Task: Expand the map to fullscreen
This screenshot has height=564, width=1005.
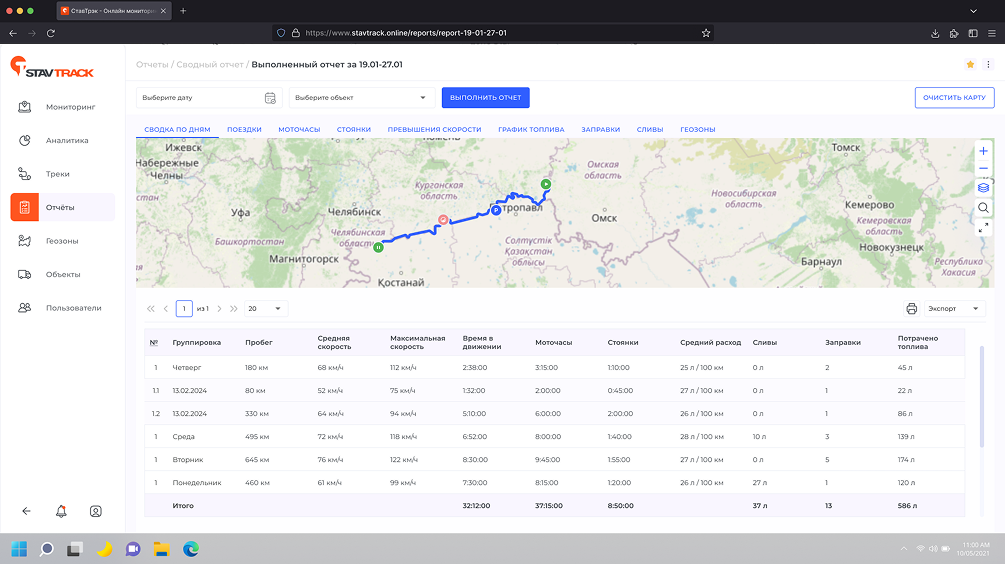Action: (983, 228)
